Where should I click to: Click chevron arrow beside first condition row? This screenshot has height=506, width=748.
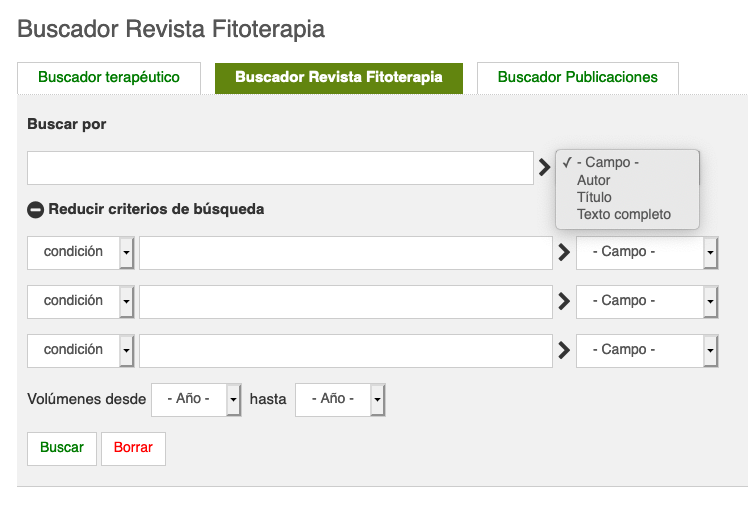click(x=564, y=252)
